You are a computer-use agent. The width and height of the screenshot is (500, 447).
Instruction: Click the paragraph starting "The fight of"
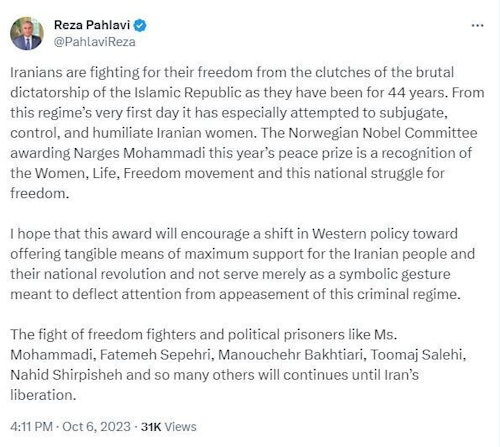click(238, 365)
